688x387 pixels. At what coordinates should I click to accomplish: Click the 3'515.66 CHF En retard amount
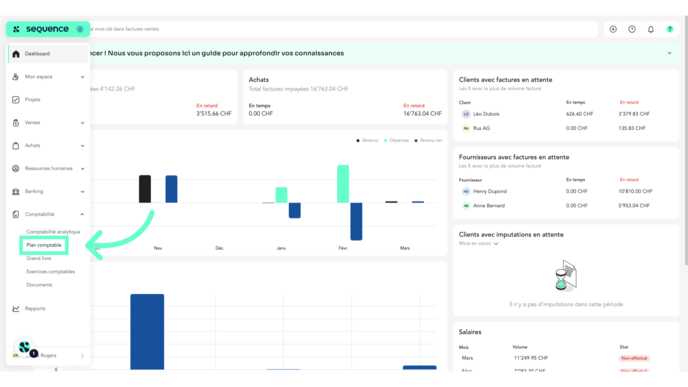[x=214, y=114]
